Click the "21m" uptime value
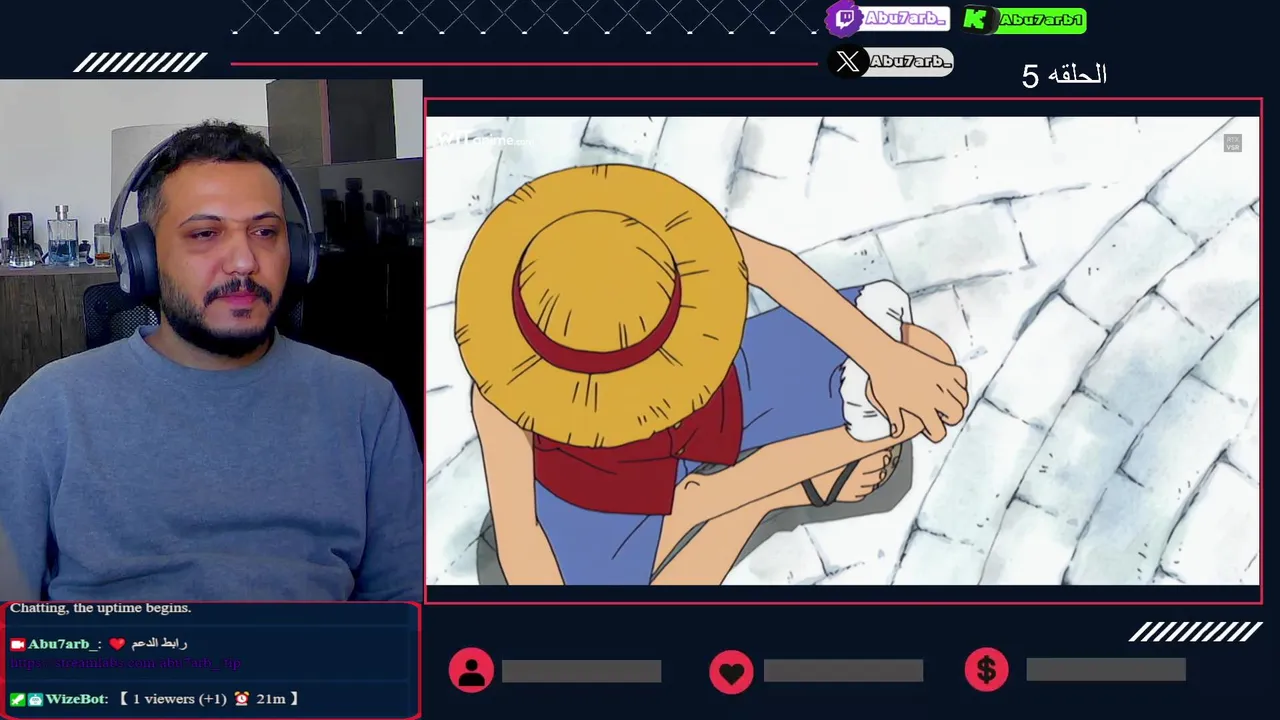 (x=270, y=699)
